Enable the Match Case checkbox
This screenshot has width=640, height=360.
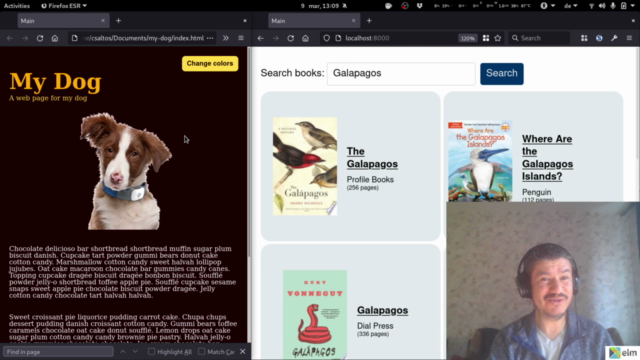[x=201, y=351]
